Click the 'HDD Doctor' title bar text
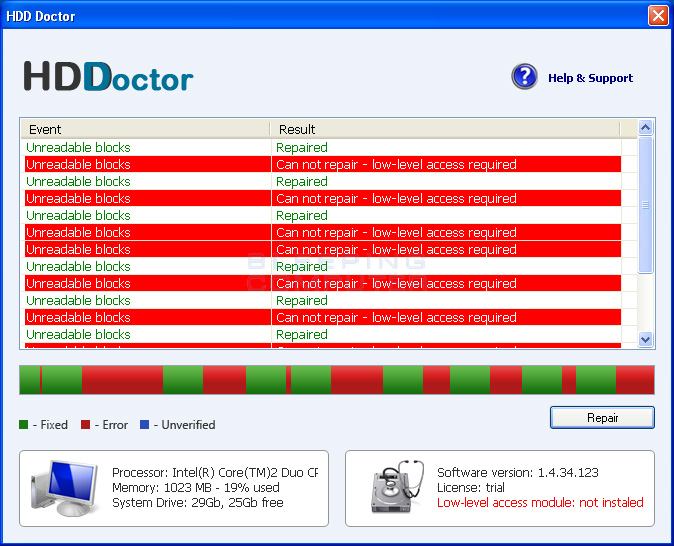Viewport: 674px width, 546px height. [40, 16]
